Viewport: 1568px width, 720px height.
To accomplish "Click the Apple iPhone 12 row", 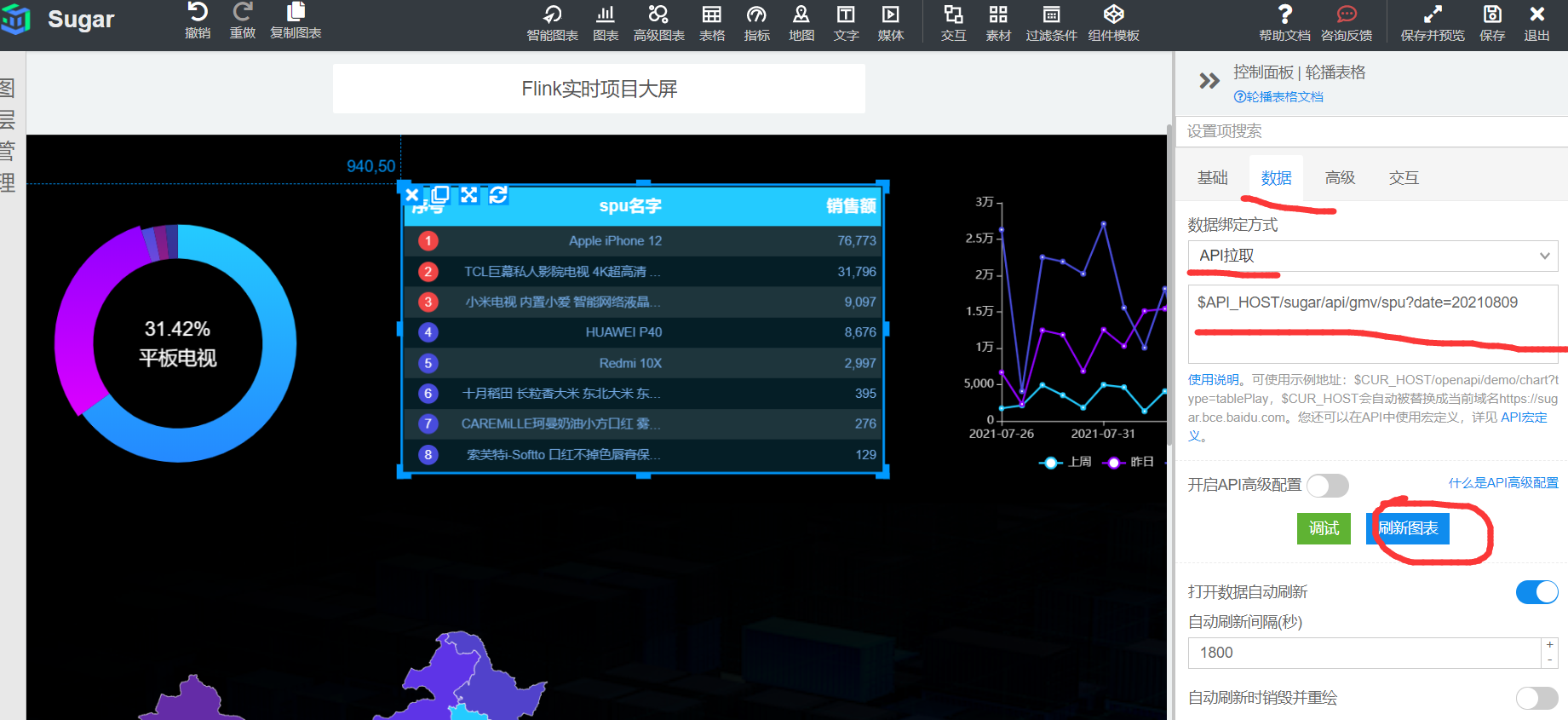I will coord(643,241).
